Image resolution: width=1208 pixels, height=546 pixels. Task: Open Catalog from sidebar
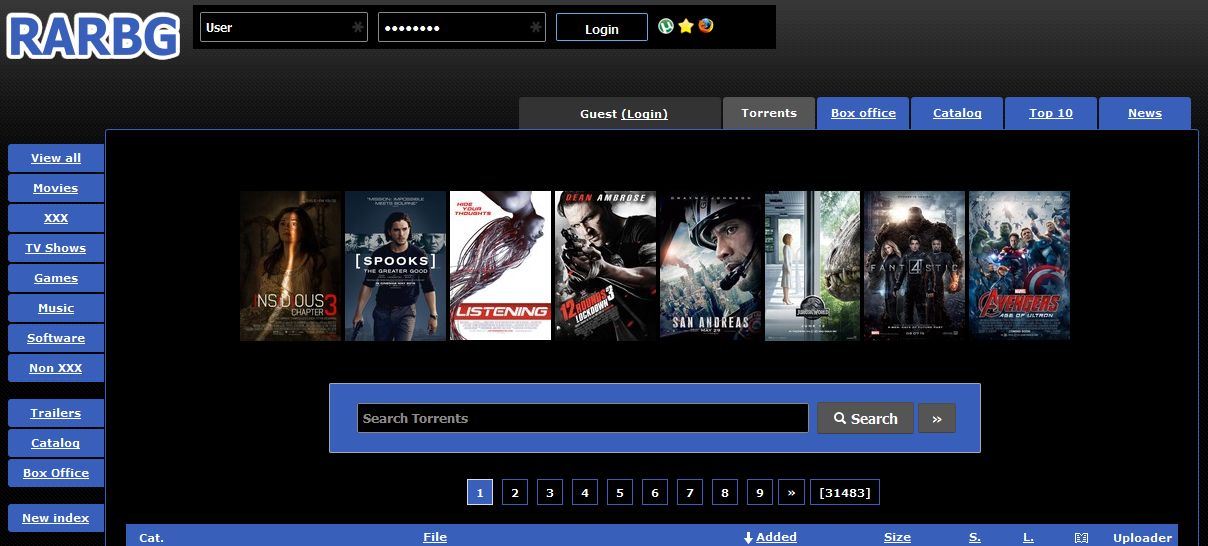(x=56, y=443)
